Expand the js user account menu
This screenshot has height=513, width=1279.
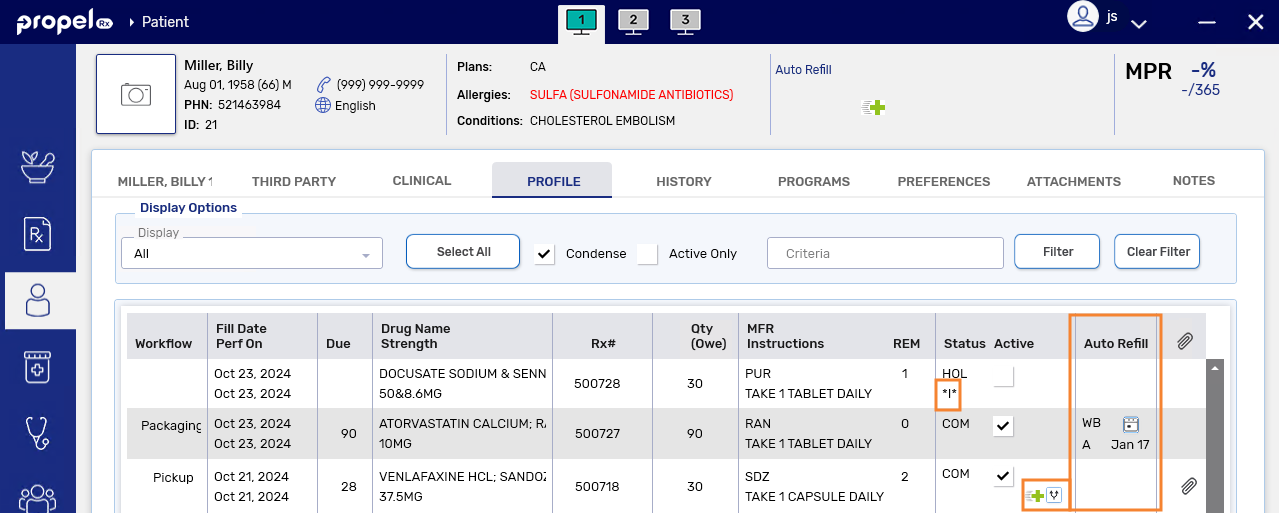coord(1138,22)
